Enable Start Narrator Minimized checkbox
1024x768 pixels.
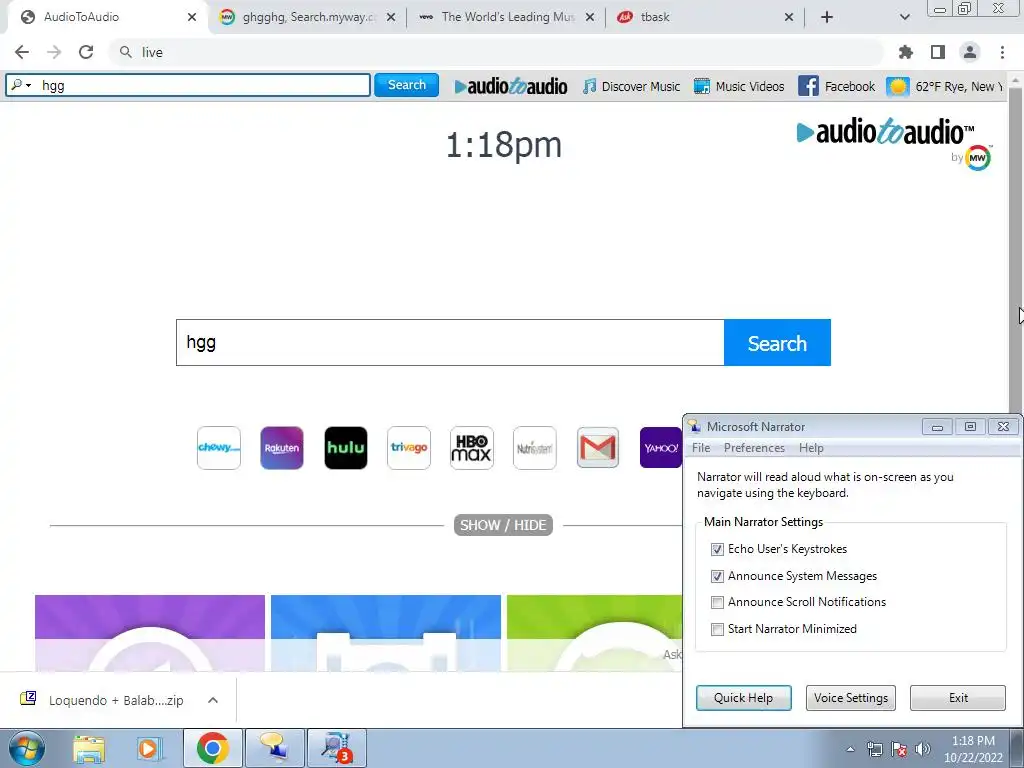717,629
